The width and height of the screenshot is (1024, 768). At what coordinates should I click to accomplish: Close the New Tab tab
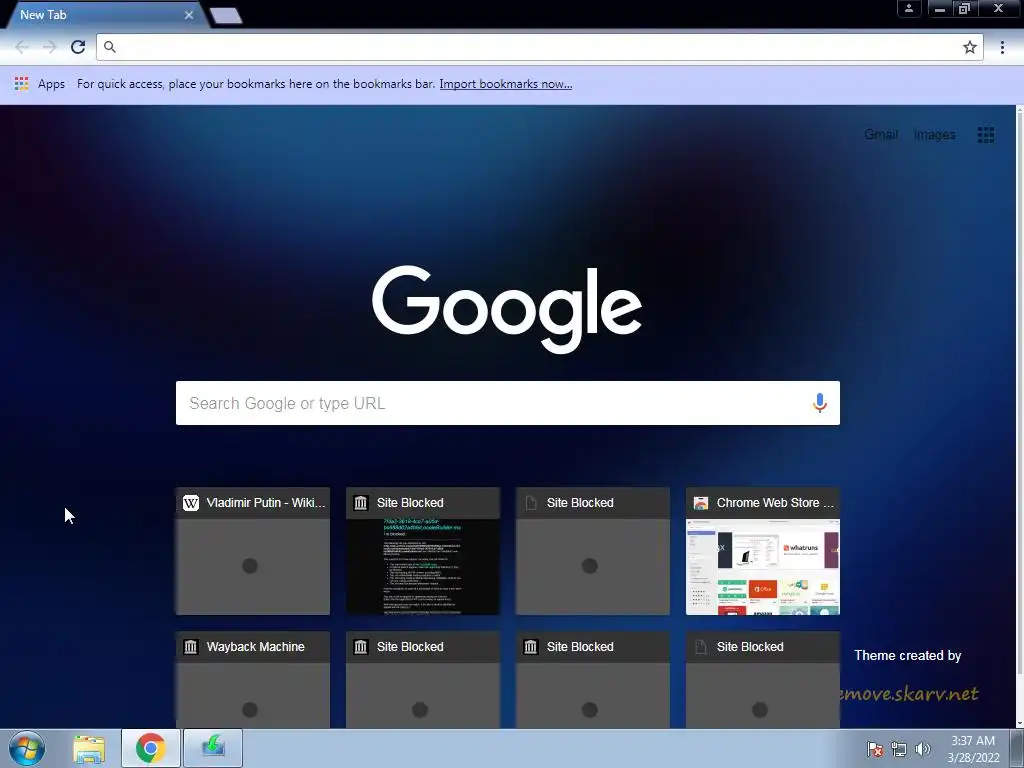(x=189, y=15)
